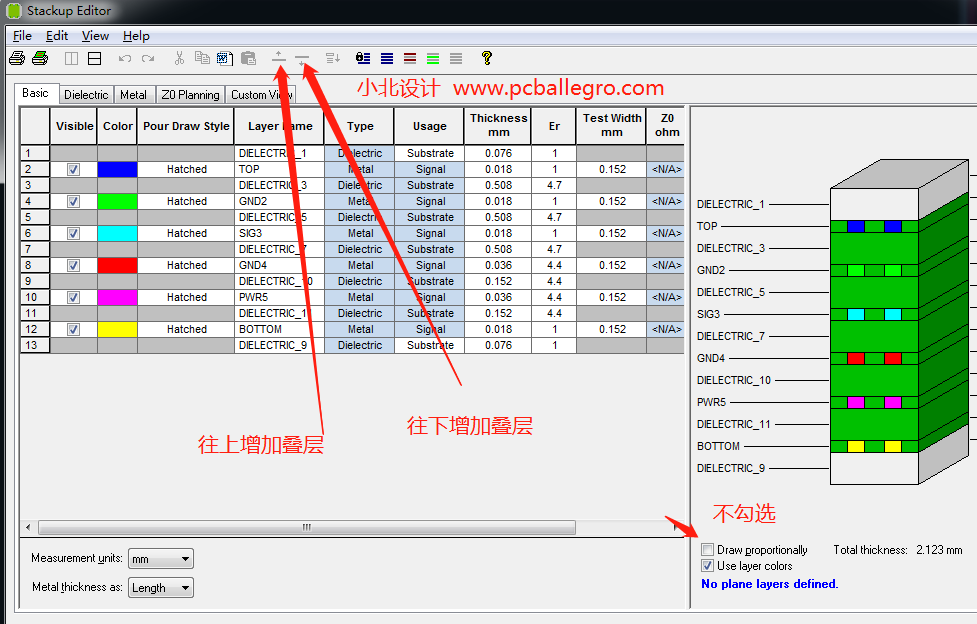Click the paste clipboard icon
The width and height of the screenshot is (977, 624).
249,59
